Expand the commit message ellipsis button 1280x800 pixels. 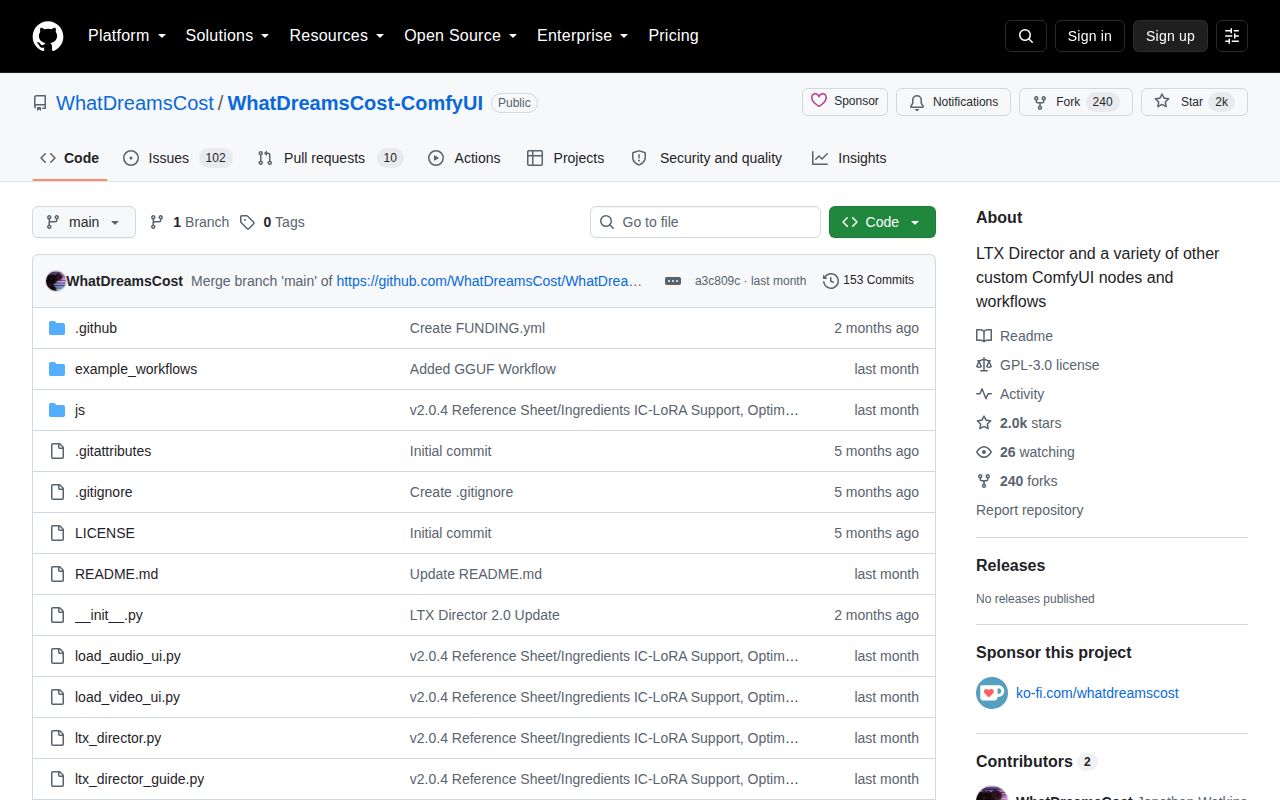coord(673,281)
